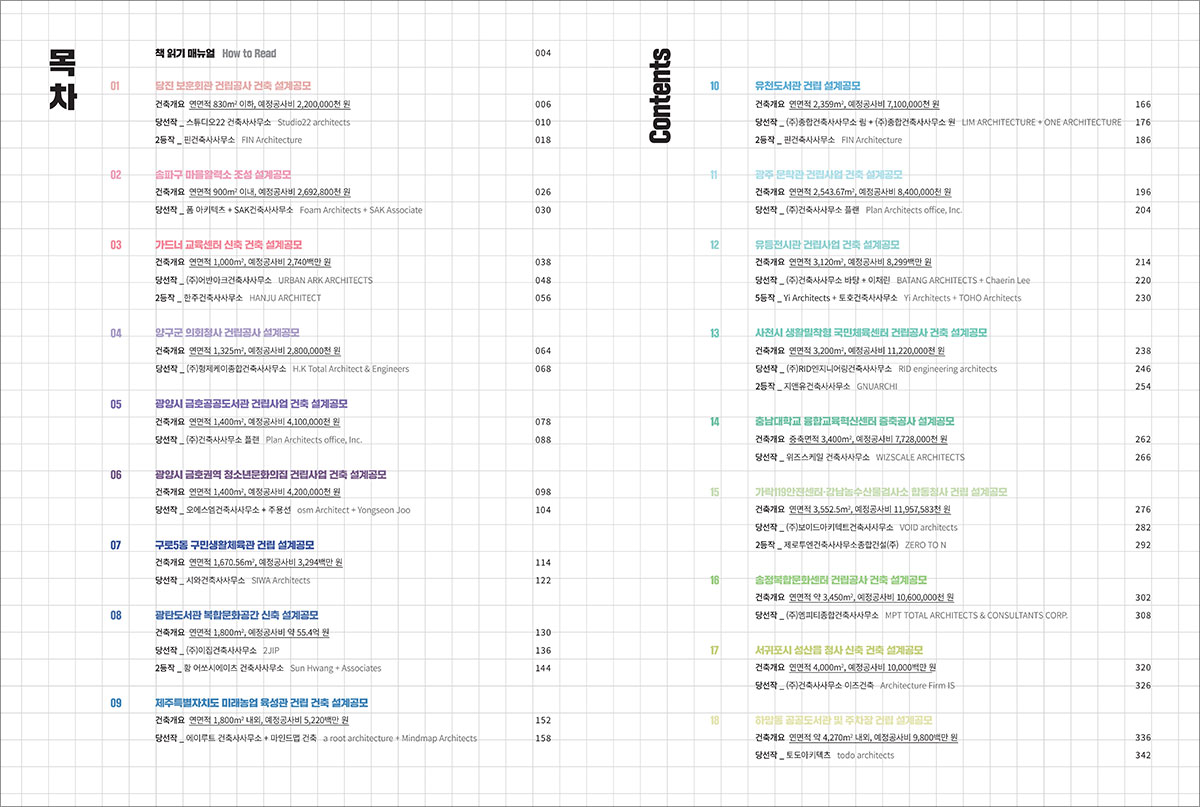Screen dimensions: 1200x807
Task: Click 'a root architecture + Mindmap Architects'
Action: (400, 739)
